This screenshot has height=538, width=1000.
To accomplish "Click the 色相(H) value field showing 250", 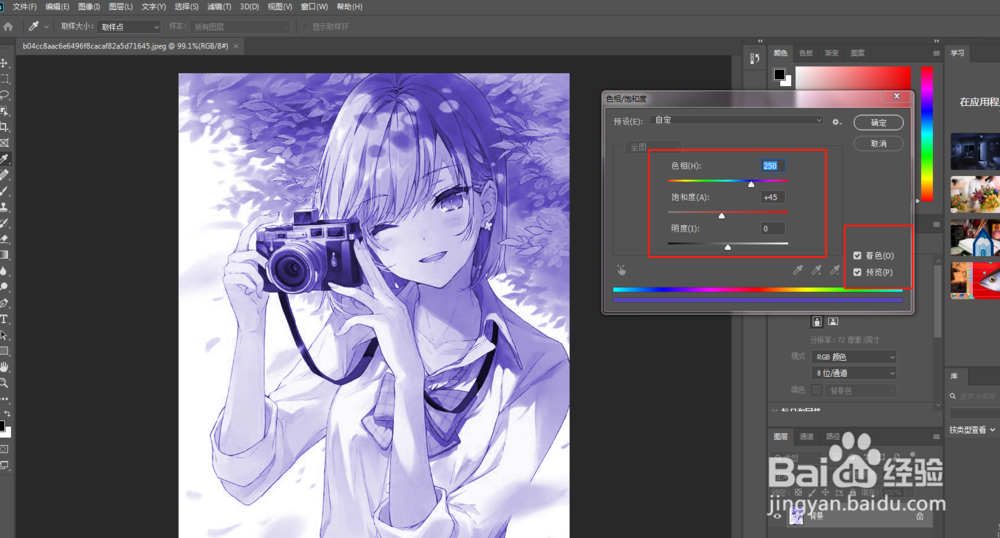I will pos(772,166).
